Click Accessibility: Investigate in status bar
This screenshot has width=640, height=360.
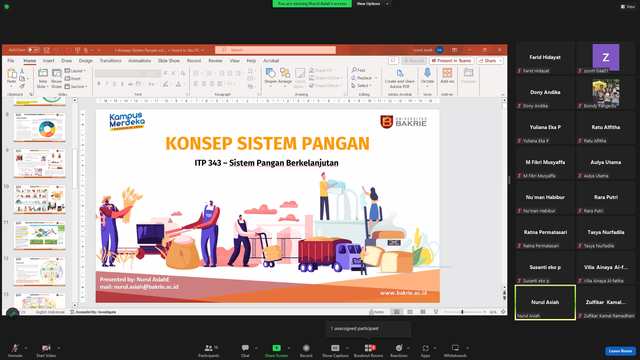pos(93,312)
